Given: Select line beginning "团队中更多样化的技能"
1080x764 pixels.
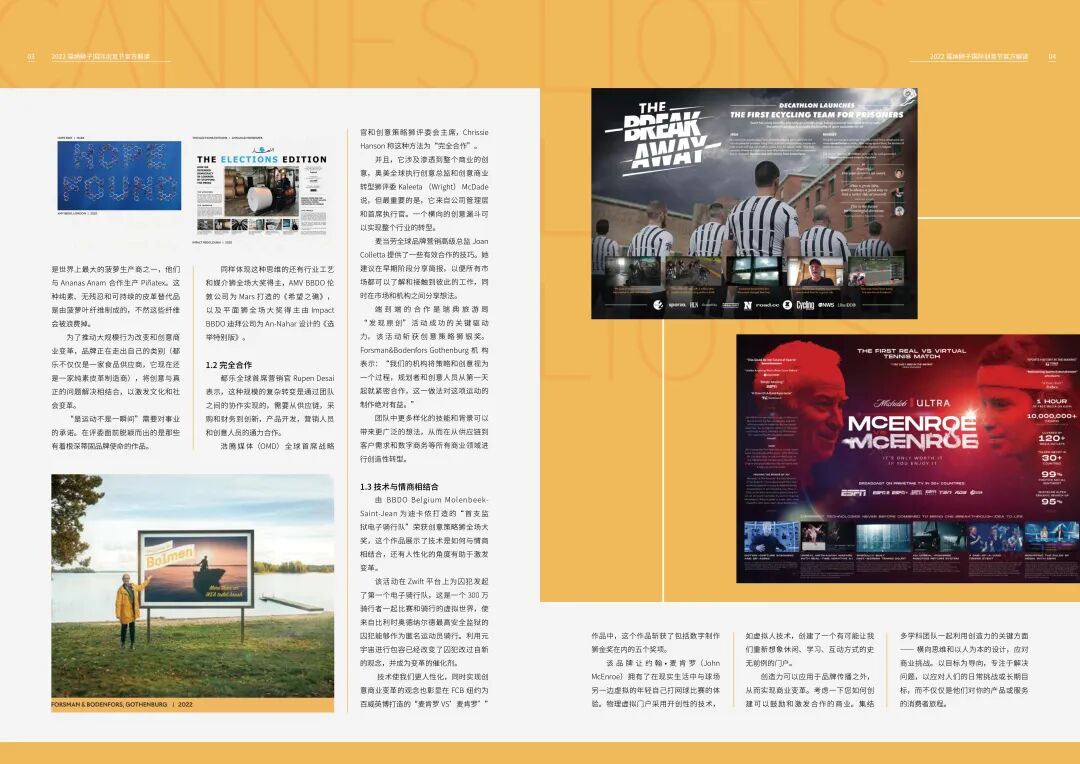Looking at the screenshot, I should [x=432, y=418].
